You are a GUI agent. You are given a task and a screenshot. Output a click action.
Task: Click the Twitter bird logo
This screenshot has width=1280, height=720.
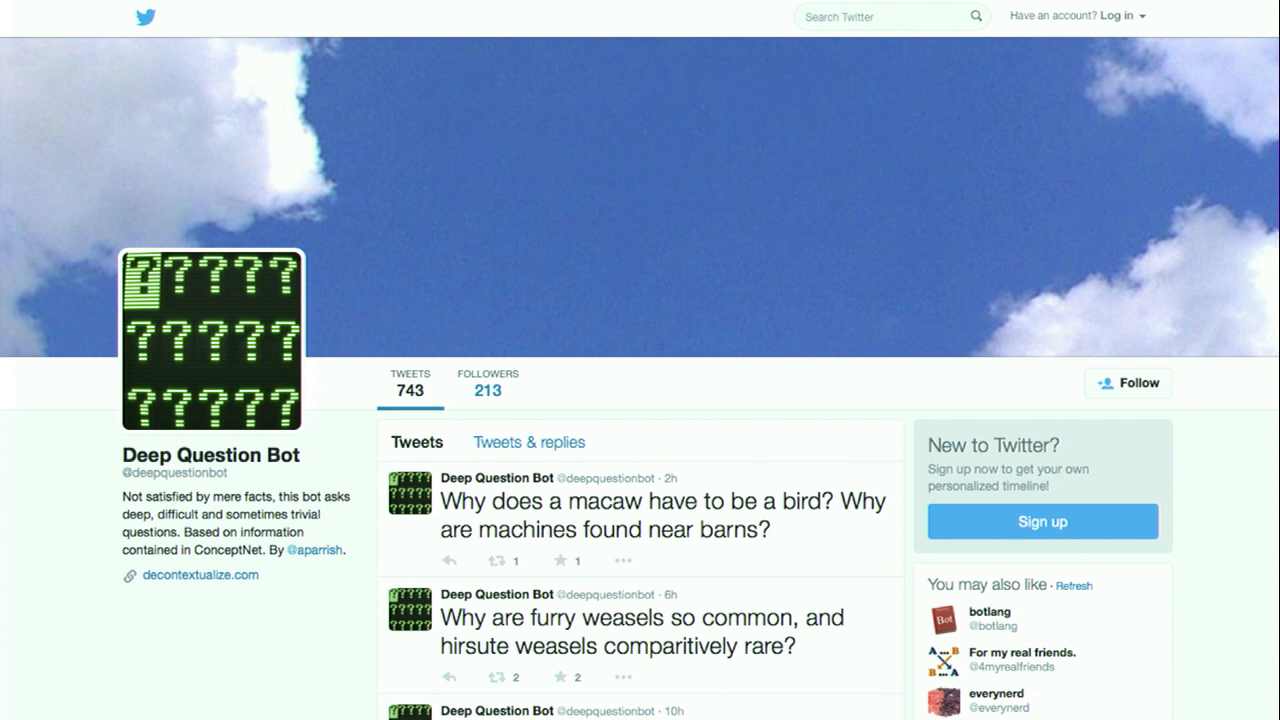146,16
